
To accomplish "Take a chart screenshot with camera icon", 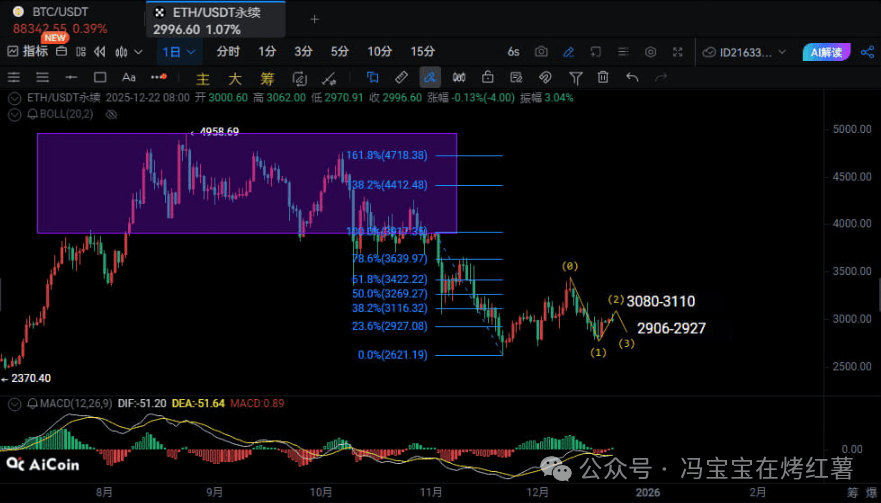I will 541,52.
